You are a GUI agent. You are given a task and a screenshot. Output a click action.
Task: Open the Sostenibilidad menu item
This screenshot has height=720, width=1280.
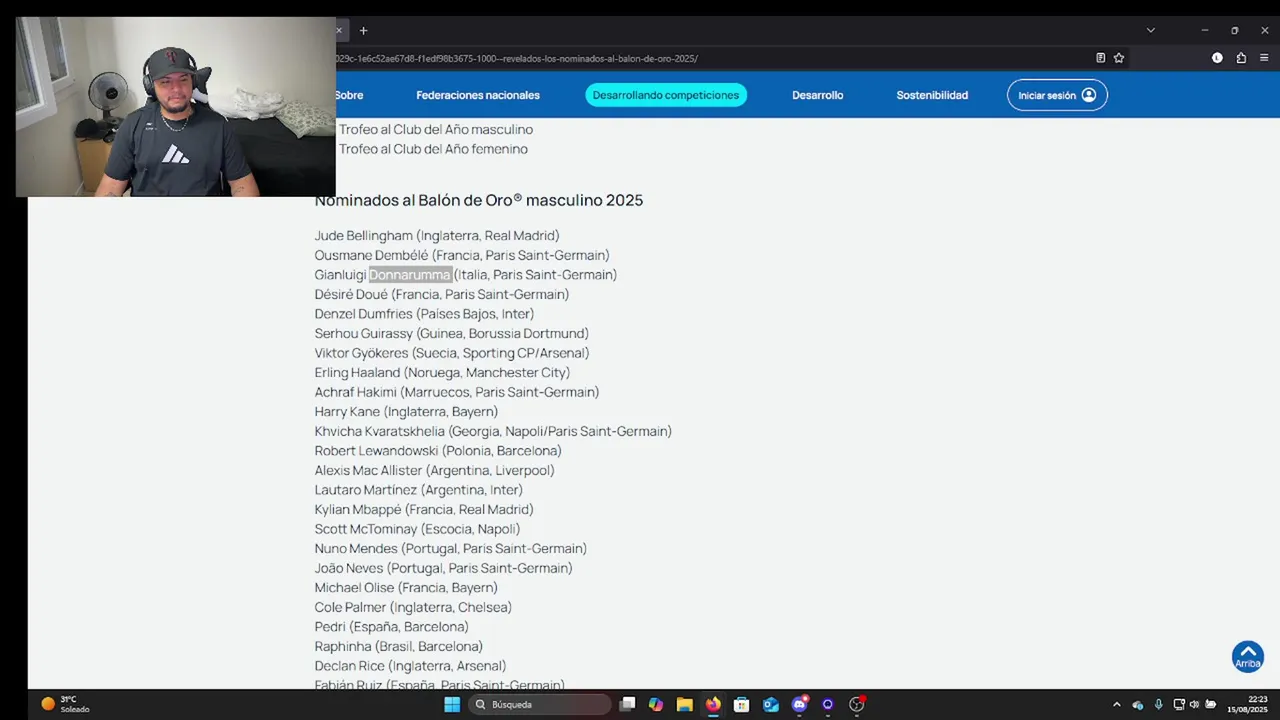pos(932,95)
